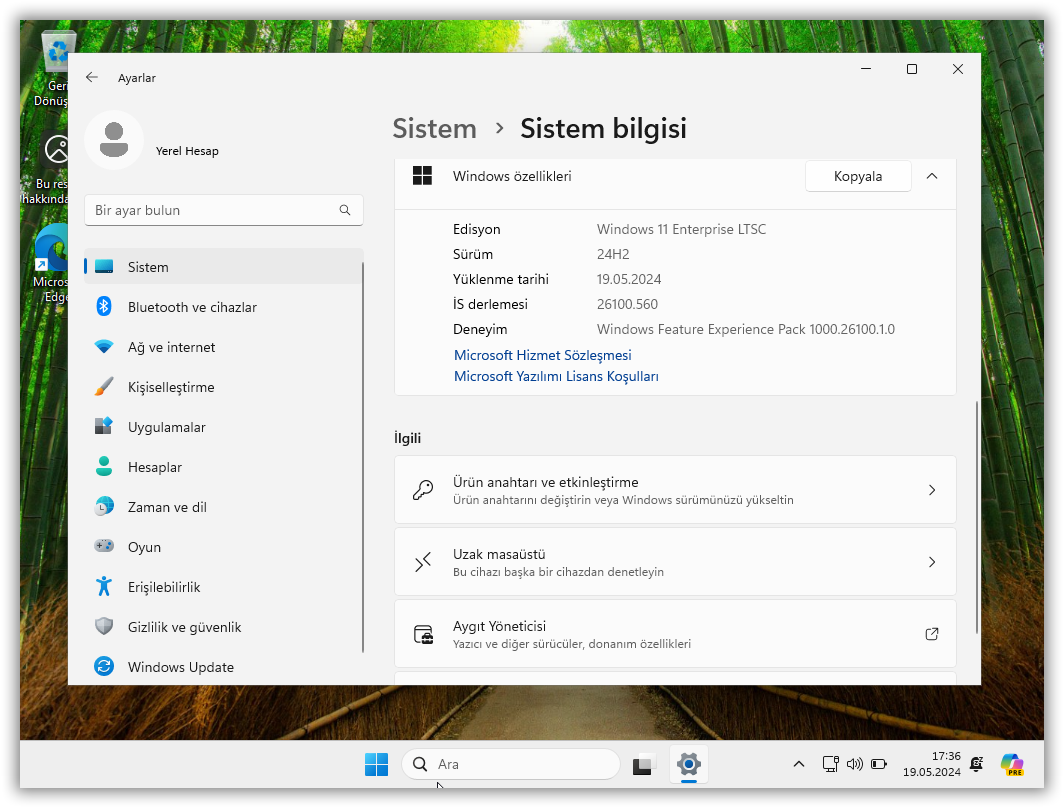Screen dimensions: 1064x808
Task: Click the Windows Update sync icon
Action: [104, 666]
